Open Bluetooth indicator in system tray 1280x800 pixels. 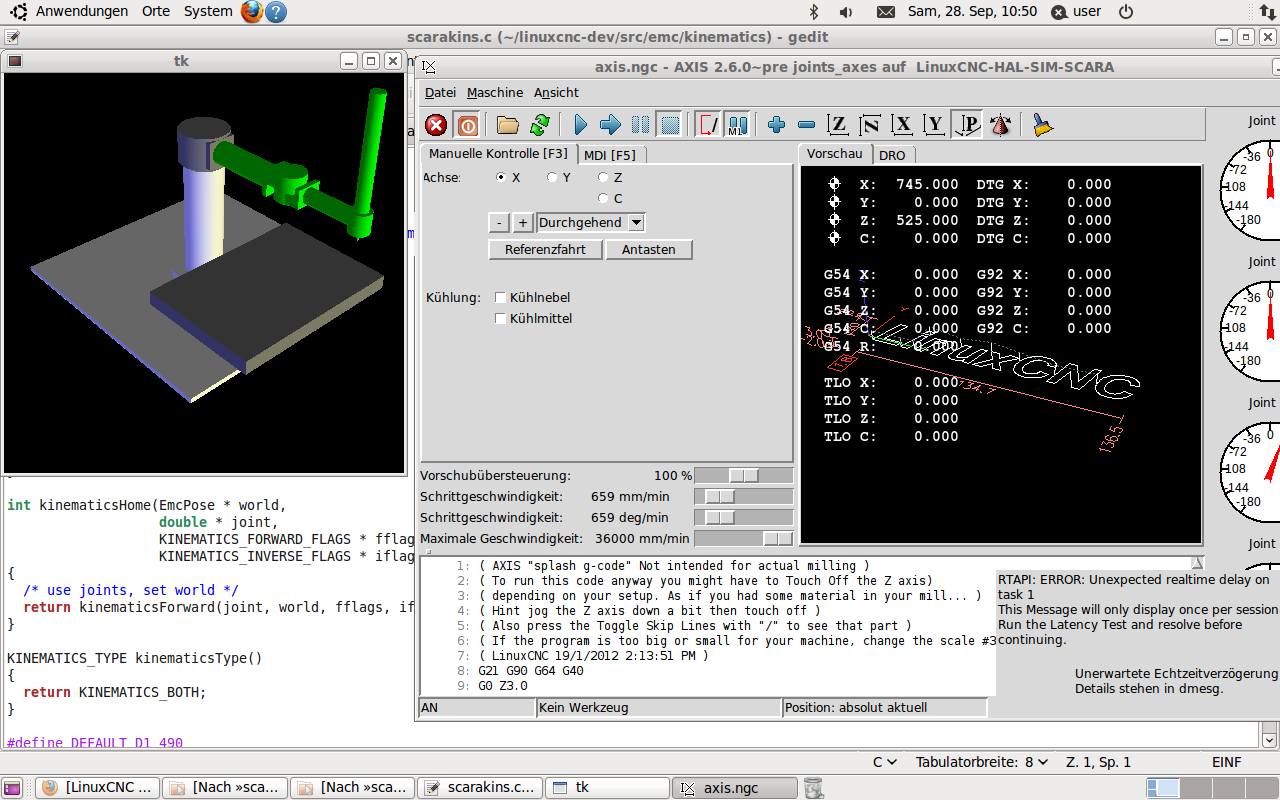814,12
